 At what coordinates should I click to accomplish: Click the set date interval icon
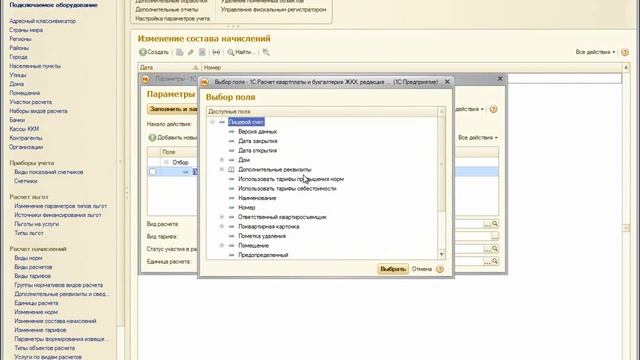[x=216, y=52]
